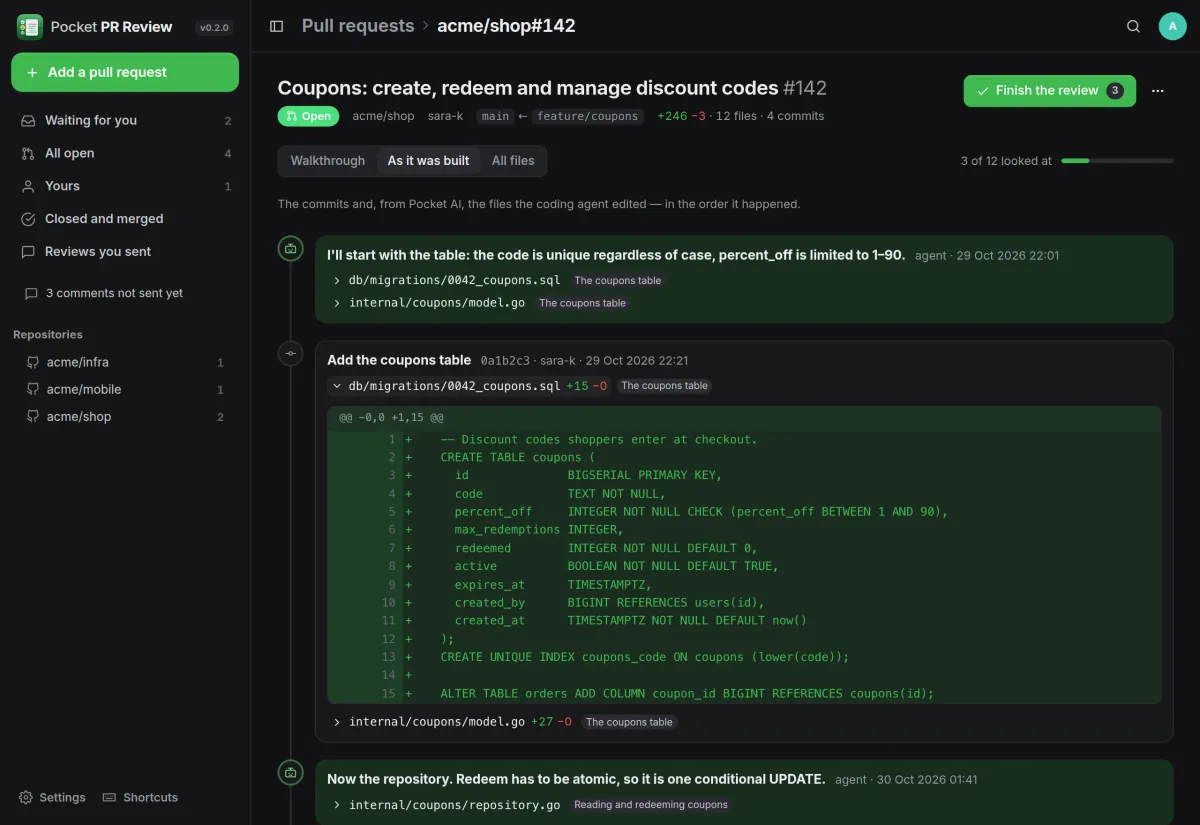1200x825 pixels.
Task: Select acme/infra repository
Action: click(125, 362)
